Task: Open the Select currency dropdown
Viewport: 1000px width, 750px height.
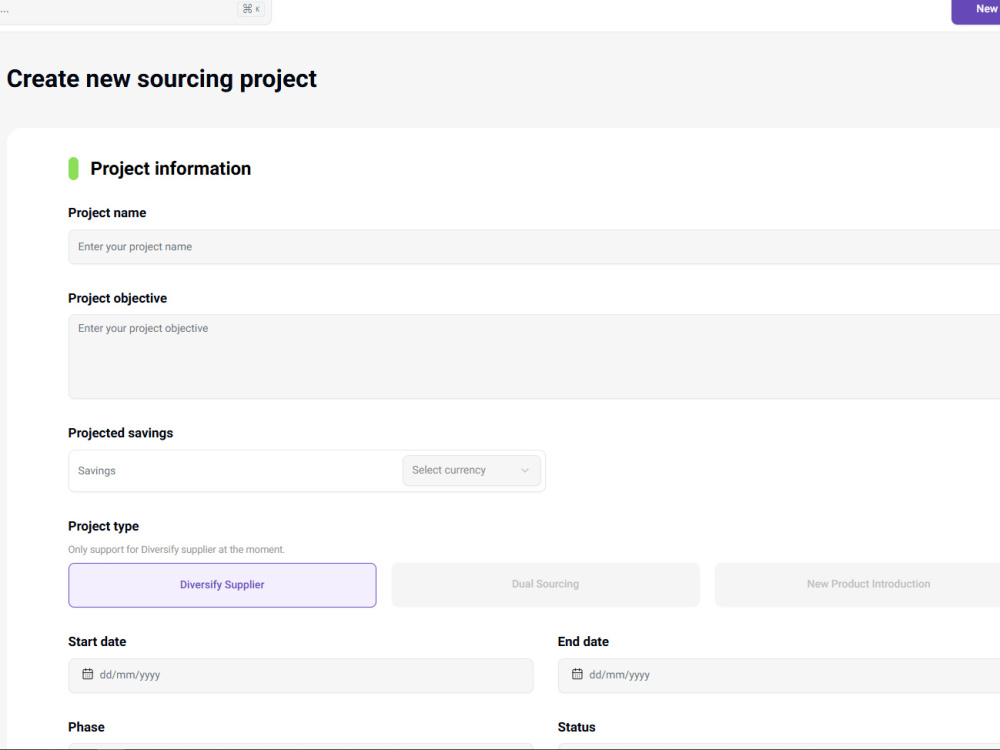Action: point(471,470)
